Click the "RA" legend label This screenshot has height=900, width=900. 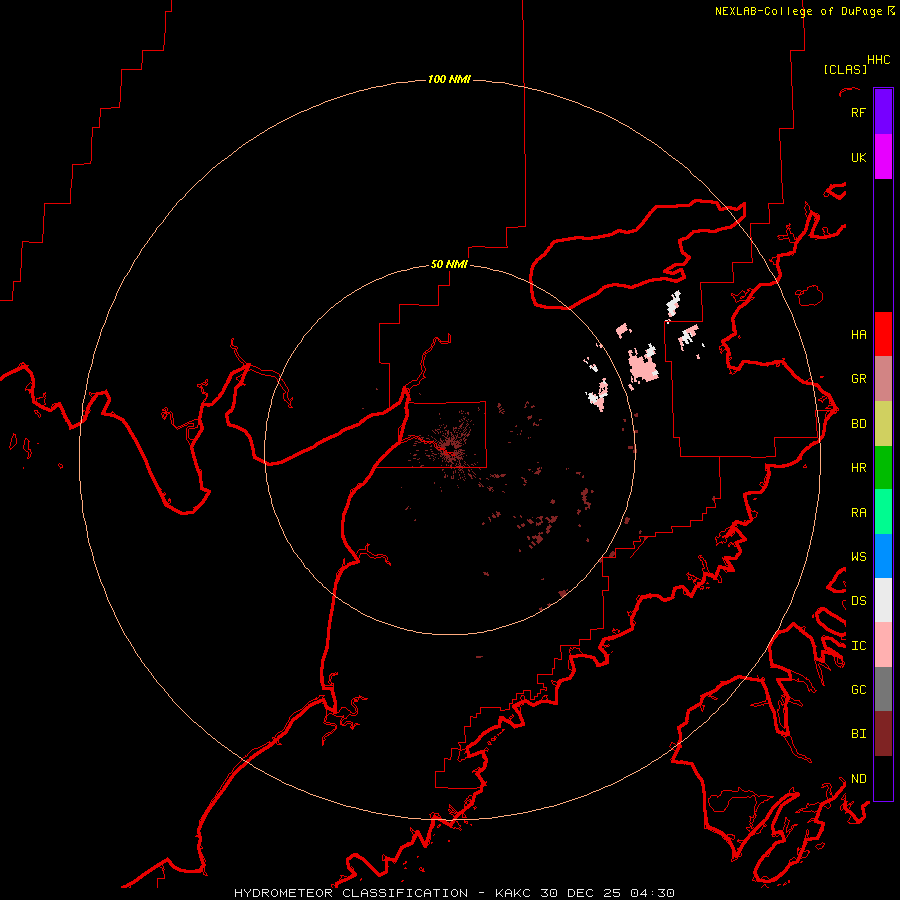coord(858,513)
